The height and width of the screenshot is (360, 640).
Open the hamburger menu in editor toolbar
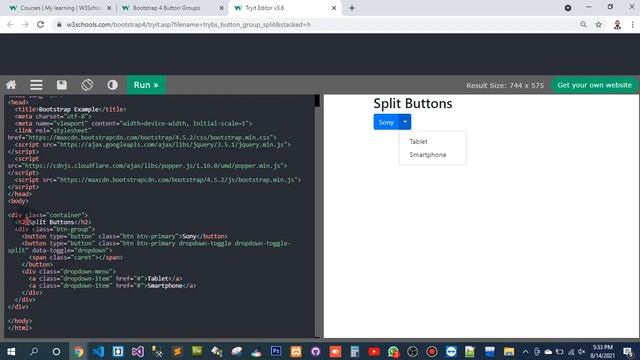point(36,85)
